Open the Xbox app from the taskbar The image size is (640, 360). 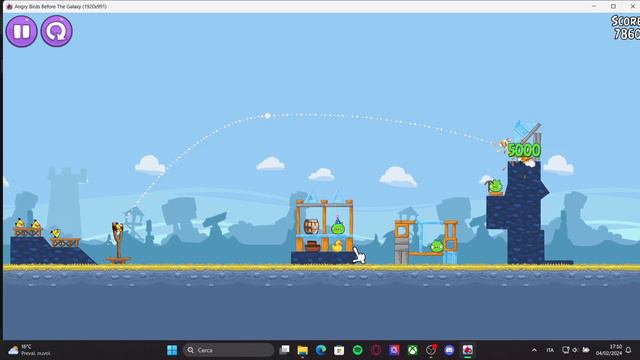[x=413, y=350]
